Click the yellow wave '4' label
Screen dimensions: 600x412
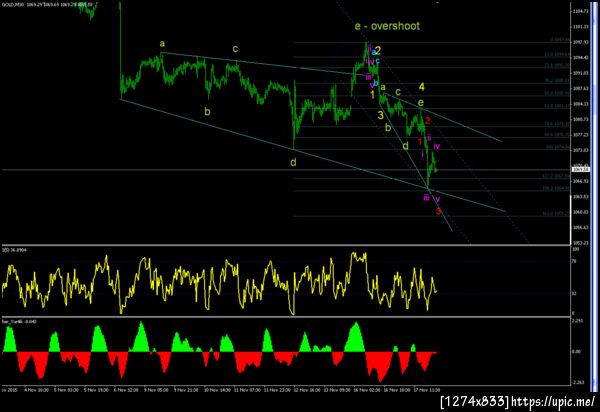point(421,86)
